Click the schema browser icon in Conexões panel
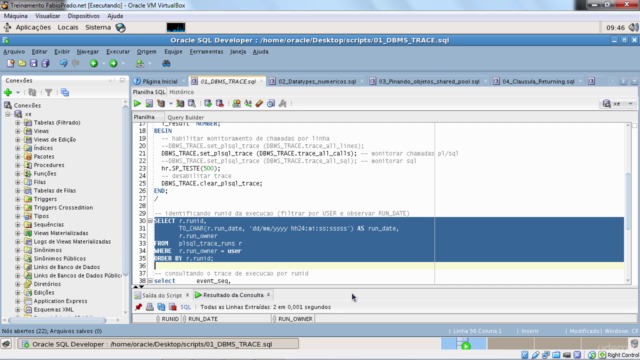 [x=65, y=92]
